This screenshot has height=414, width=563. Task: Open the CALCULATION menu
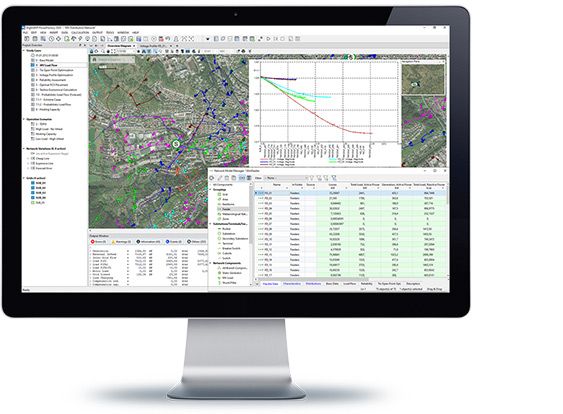[80, 33]
